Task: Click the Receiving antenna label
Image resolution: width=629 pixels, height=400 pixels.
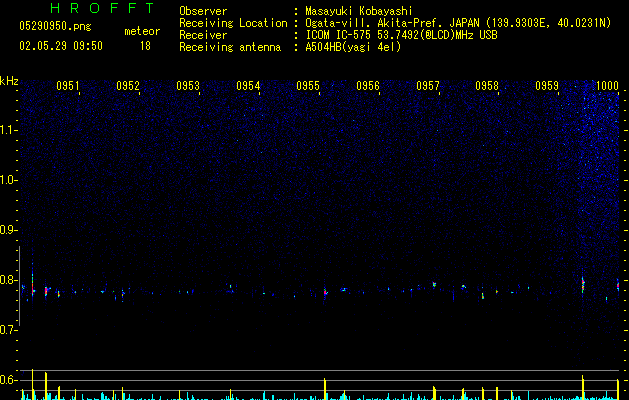Action: (x=230, y=47)
